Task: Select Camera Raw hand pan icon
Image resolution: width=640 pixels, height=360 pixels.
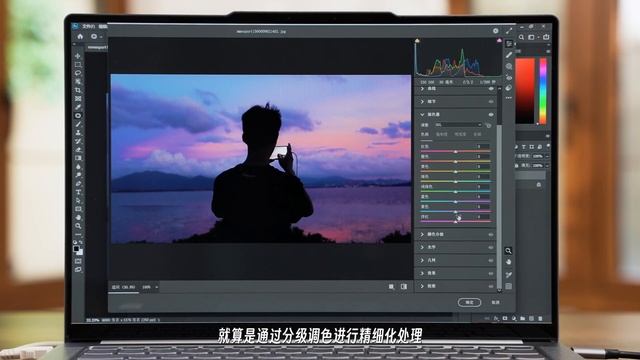Action: pyautogui.click(x=509, y=262)
